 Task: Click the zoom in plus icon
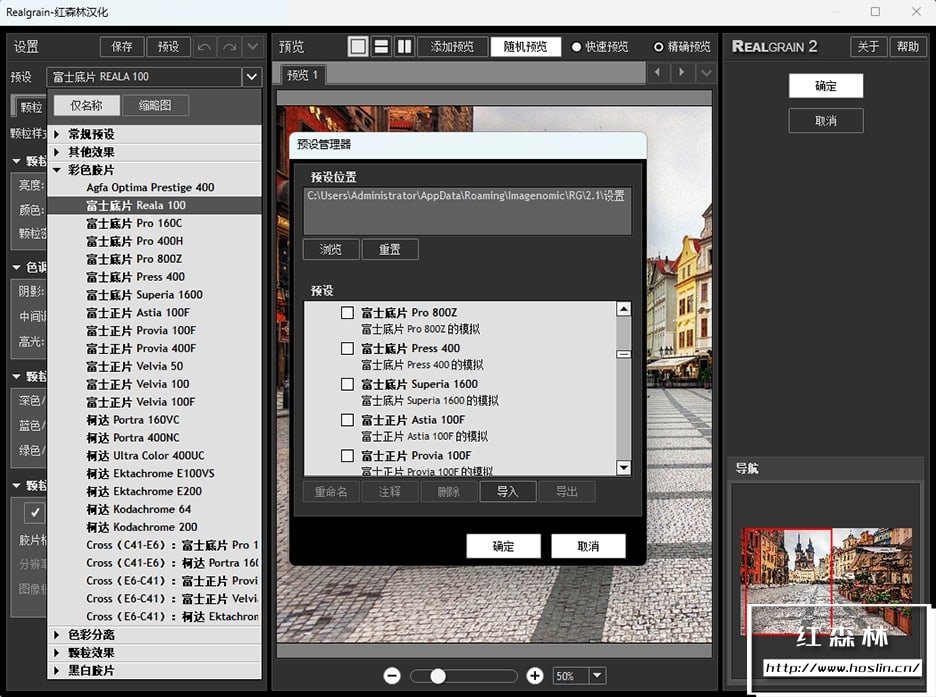coord(535,676)
